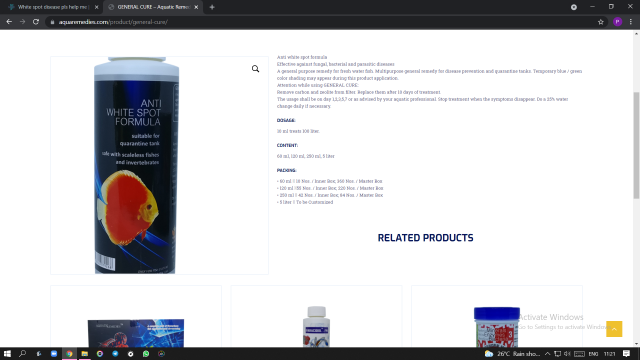Viewport: 640px width, 360px height.
Task: Open Zoom from the taskbar
Action: tap(54, 354)
